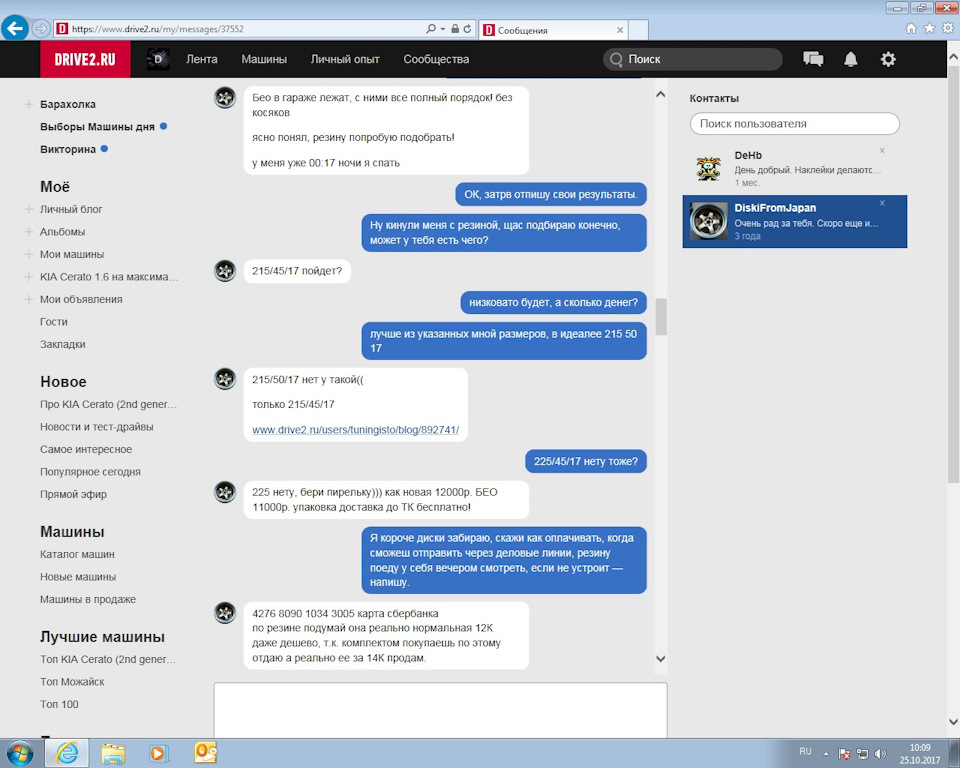Open the Закладки sidebar link
Viewport: 960px width, 768px height.
tap(62, 344)
